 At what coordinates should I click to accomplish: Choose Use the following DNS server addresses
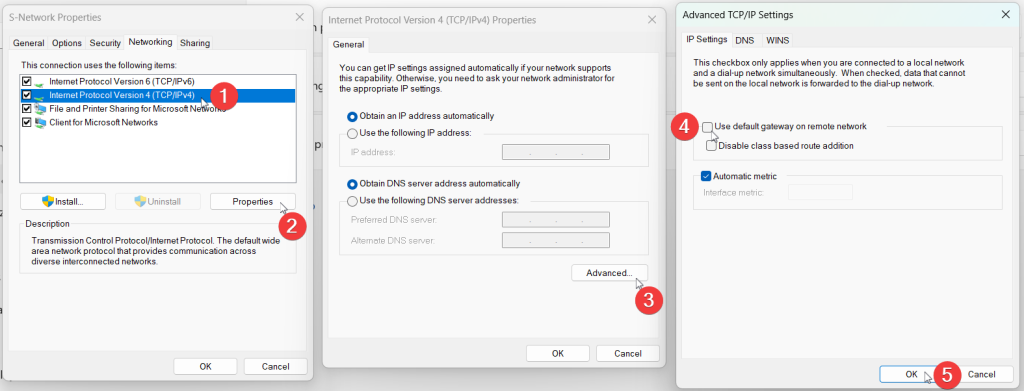coord(353,201)
